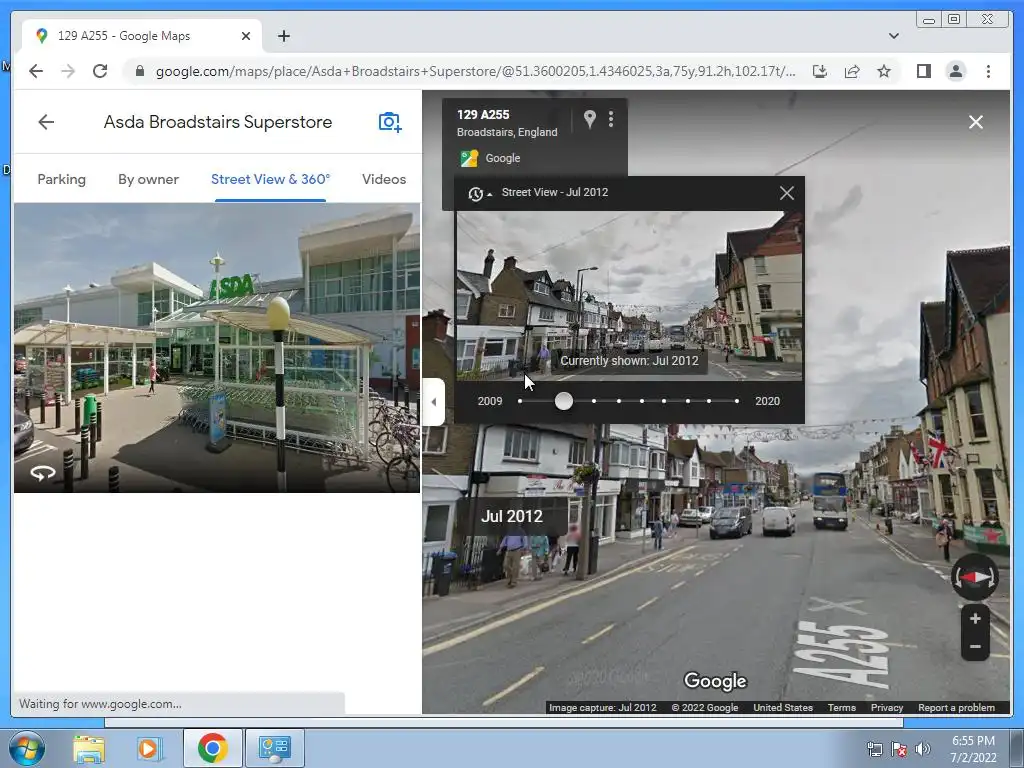Add a photo with the camera icon
The width and height of the screenshot is (1024, 768).
point(390,122)
